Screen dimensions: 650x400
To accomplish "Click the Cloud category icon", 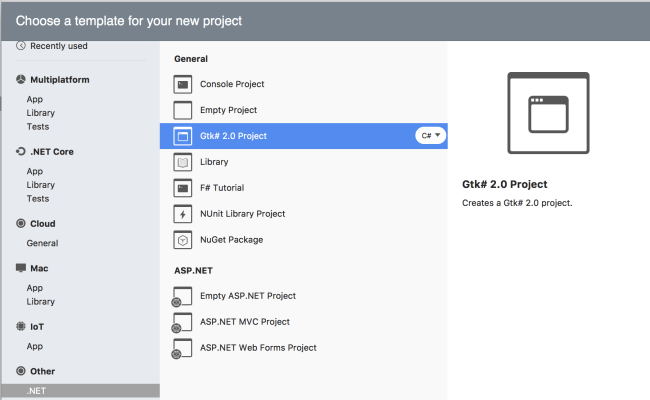I will (x=21, y=223).
